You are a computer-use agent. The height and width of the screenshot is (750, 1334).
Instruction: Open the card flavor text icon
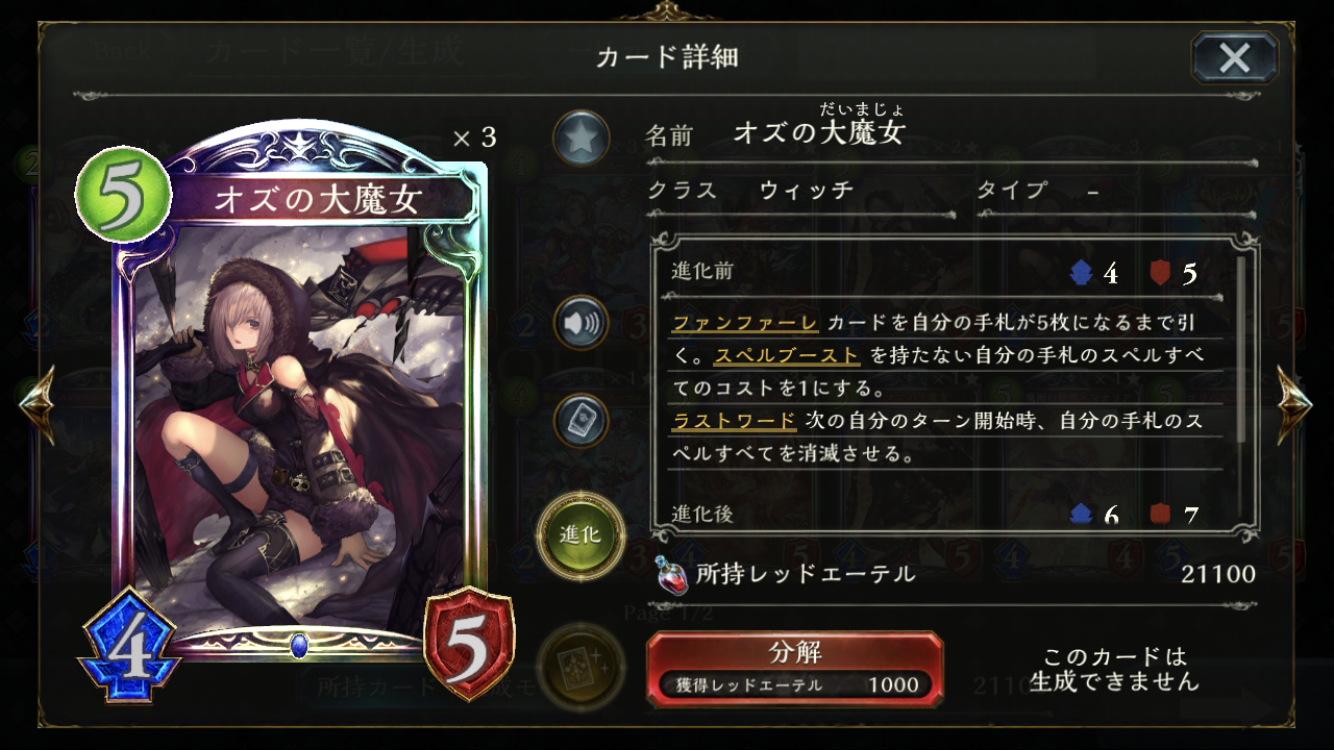[x=581, y=420]
